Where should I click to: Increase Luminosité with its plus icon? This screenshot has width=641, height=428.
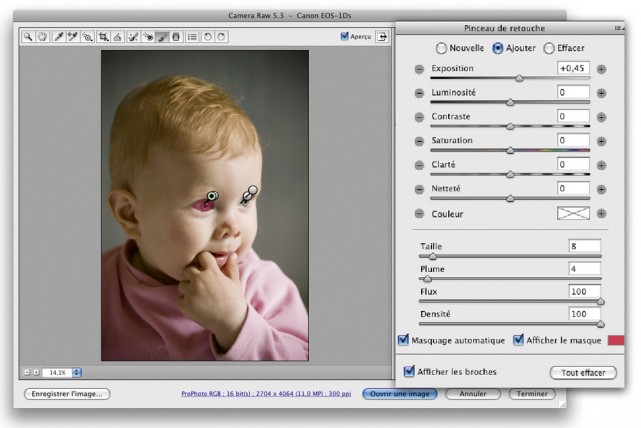601,93
